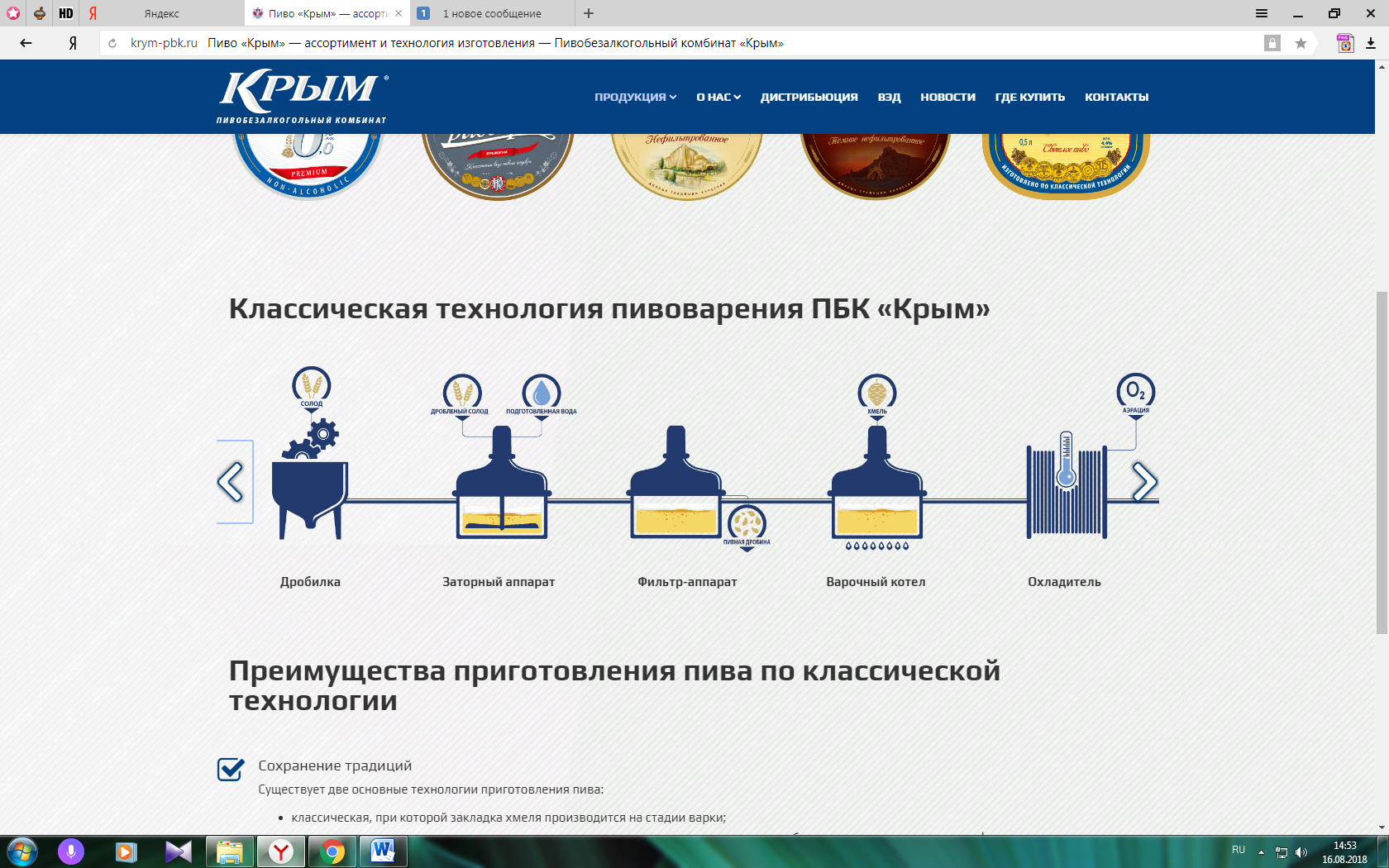Click the next slide arrow

coord(1145,482)
